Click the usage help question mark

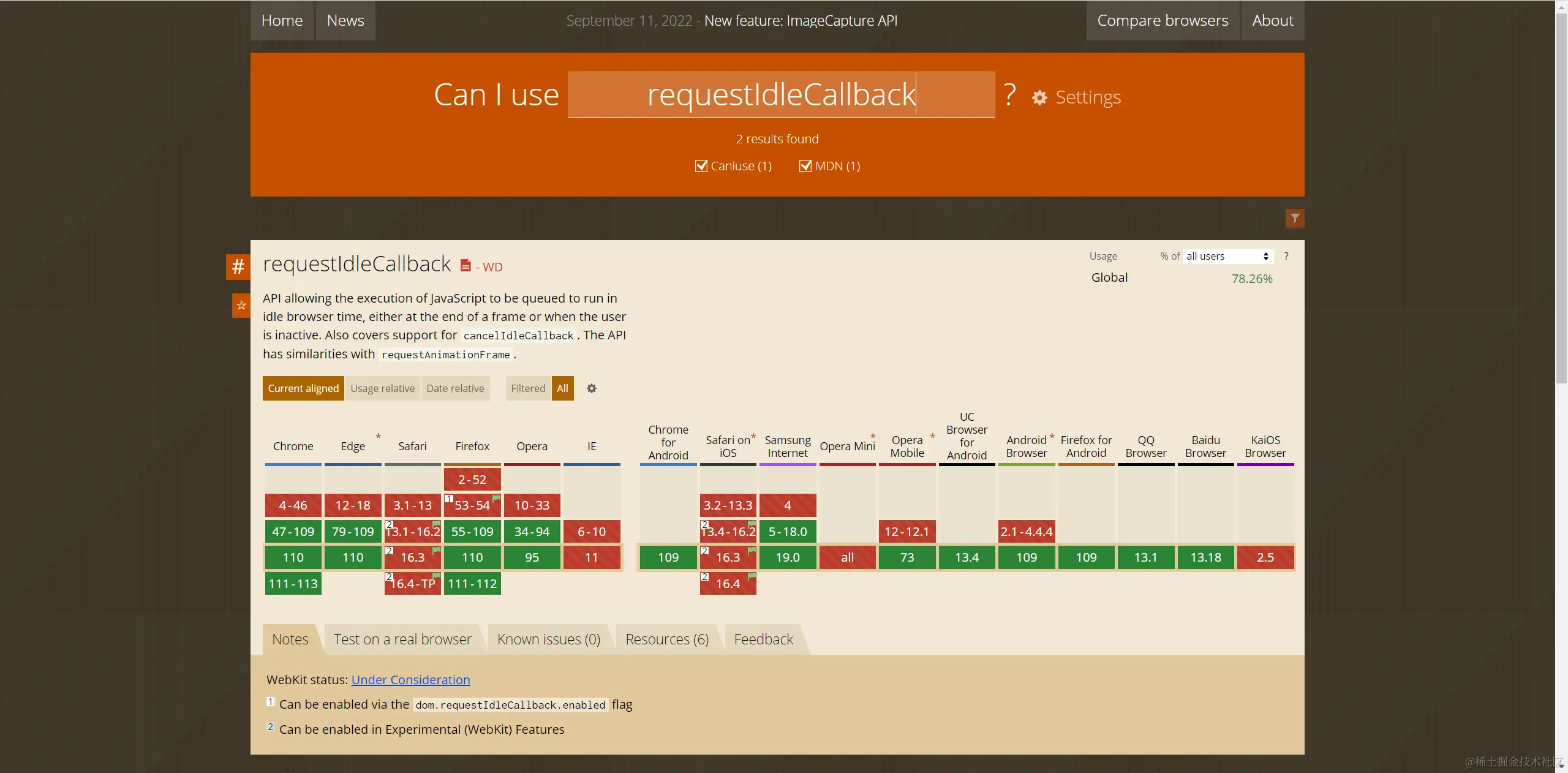[x=1286, y=256]
